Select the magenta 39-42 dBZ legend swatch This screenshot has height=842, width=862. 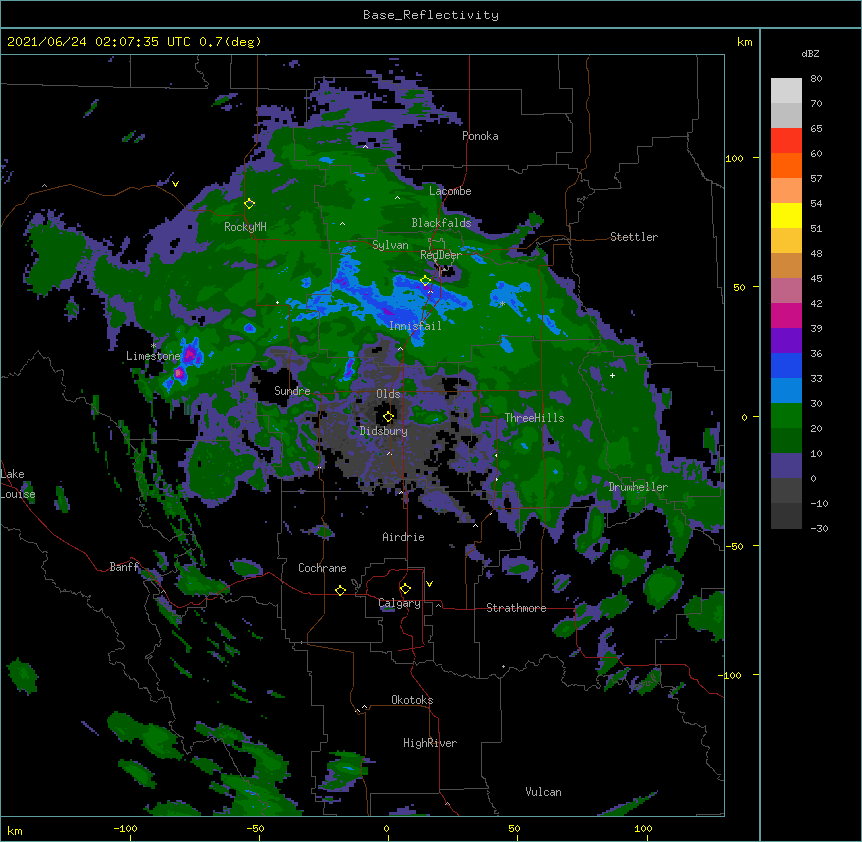[x=786, y=315]
